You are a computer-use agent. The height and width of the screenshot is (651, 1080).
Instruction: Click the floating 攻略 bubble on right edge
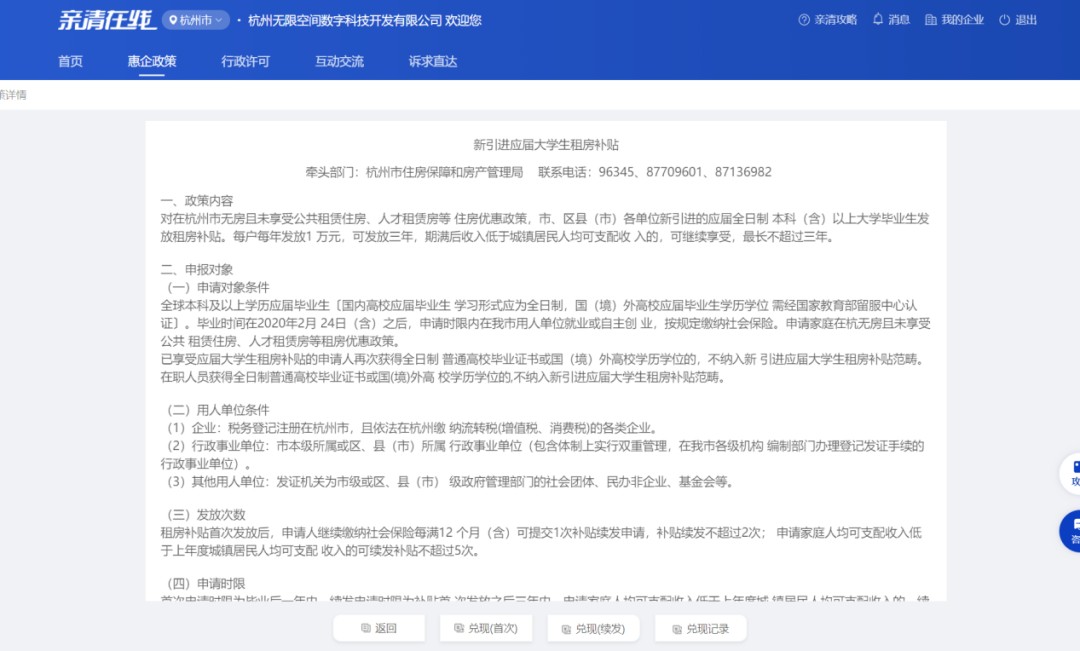coord(1070,475)
